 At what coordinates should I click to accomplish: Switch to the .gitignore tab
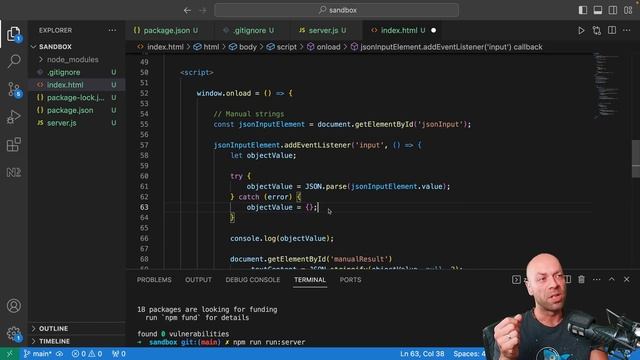(x=249, y=31)
